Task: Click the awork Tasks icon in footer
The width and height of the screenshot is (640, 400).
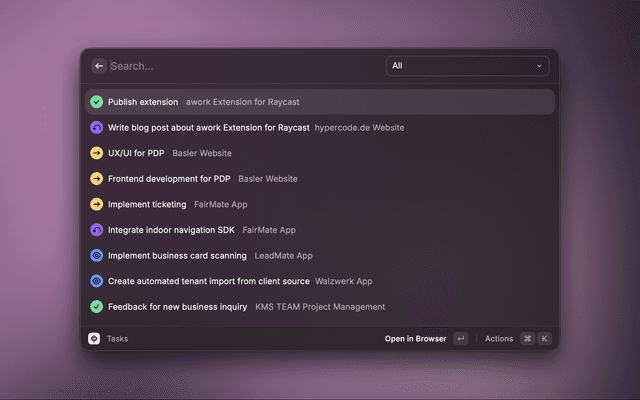Action: point(94,339)
